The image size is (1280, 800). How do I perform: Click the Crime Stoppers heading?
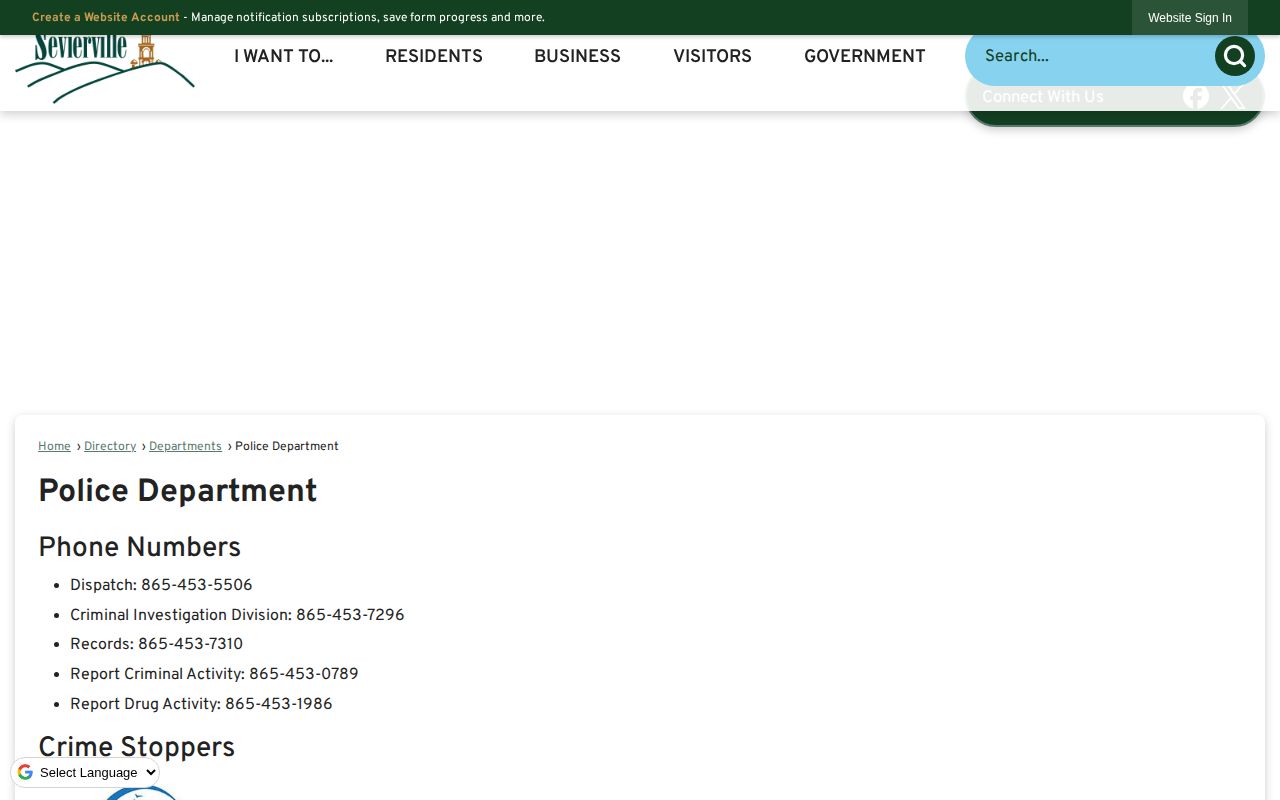click(x=137, y=748)
